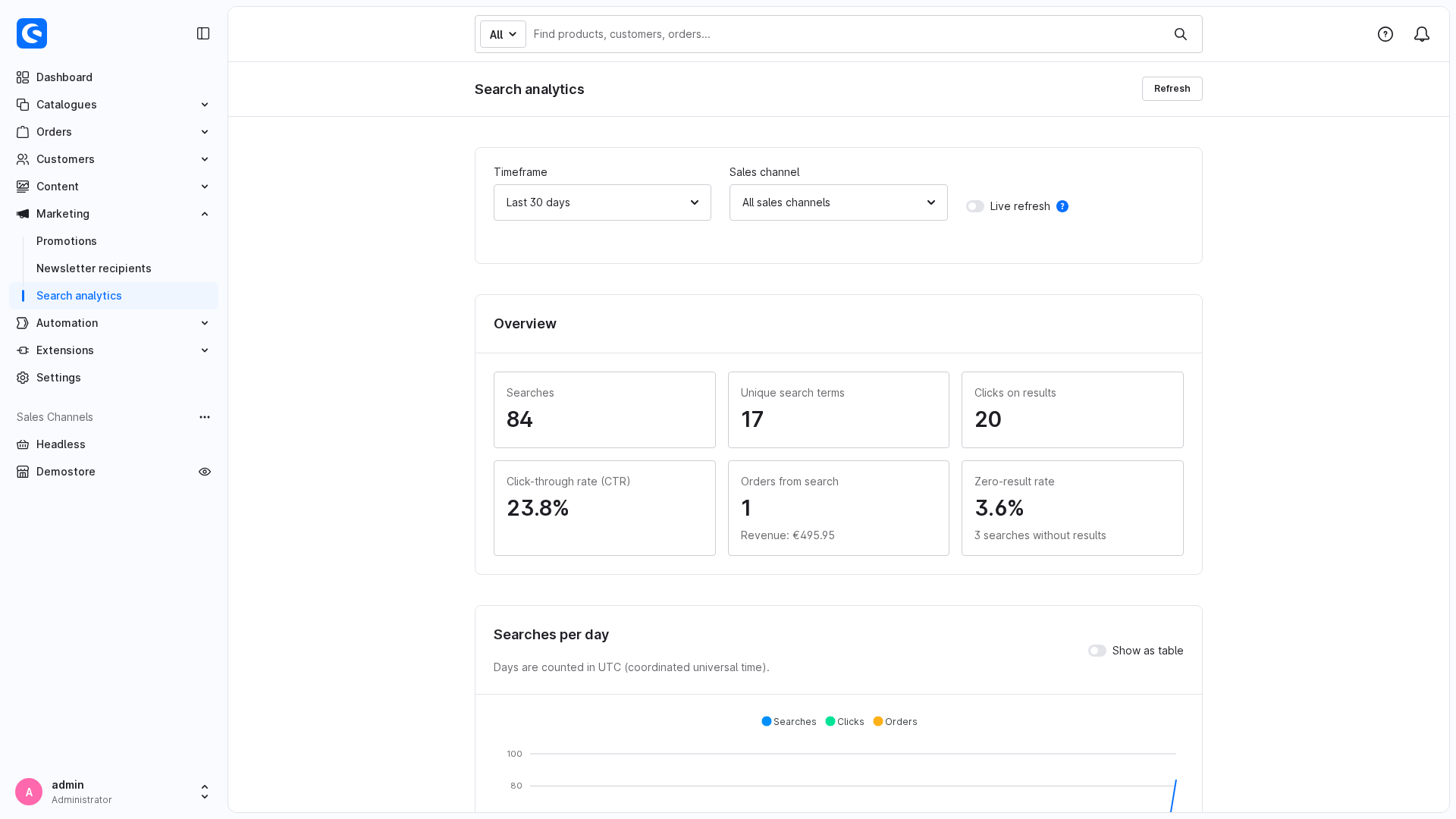
Task: Click the Customers people icon
Action: point(23,159)
